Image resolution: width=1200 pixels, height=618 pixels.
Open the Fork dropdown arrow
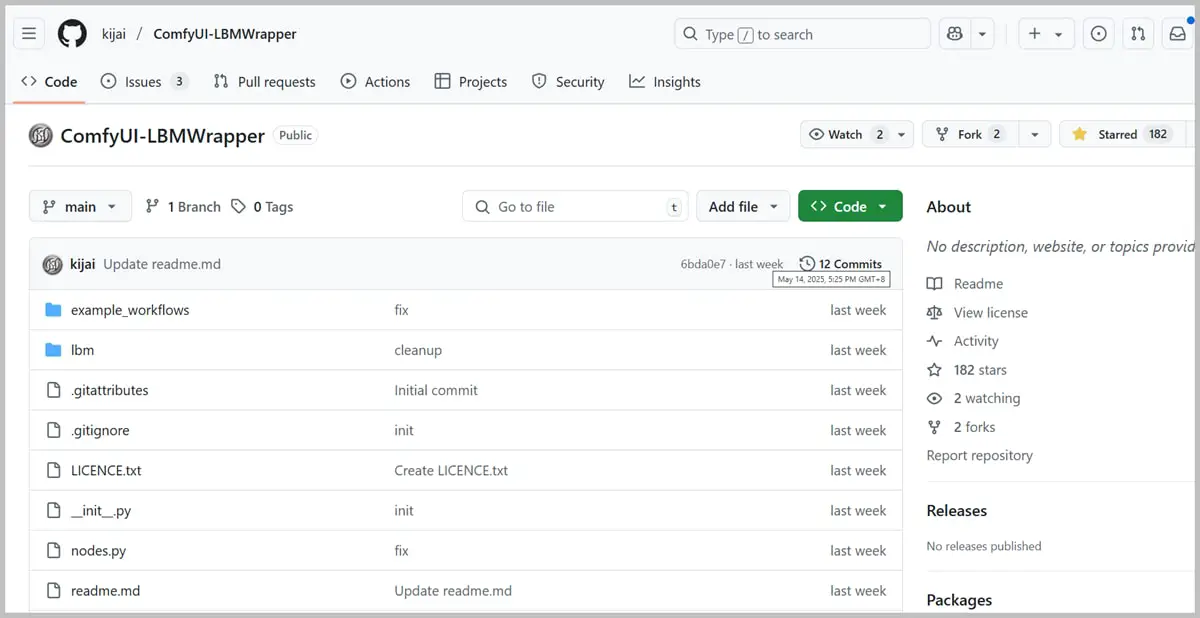1035,134
